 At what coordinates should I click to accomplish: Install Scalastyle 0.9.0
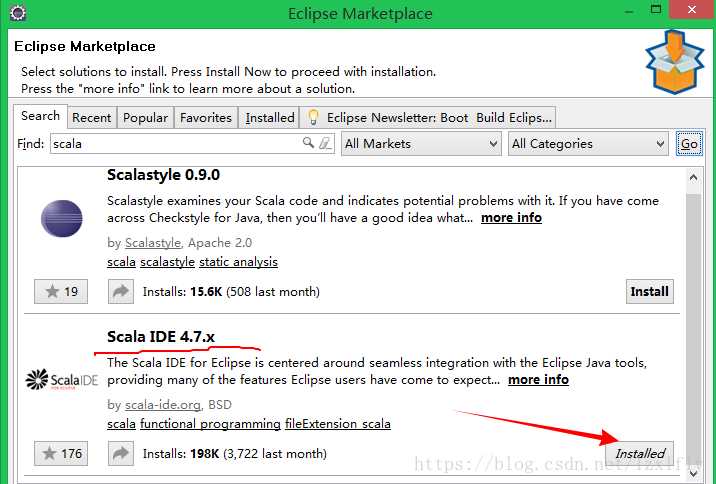coord(649,291)
